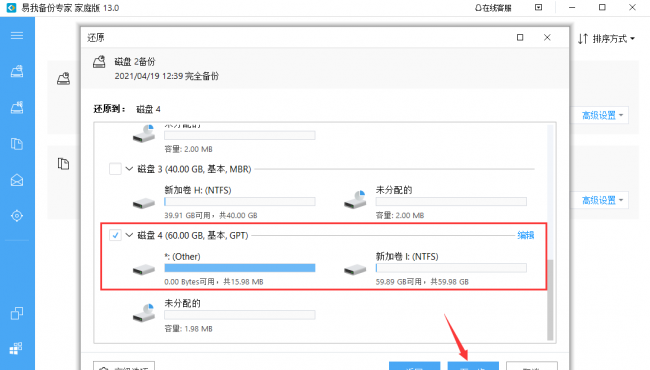Uncheck the 磁盘 4 checkbox

tap(115, 235)
